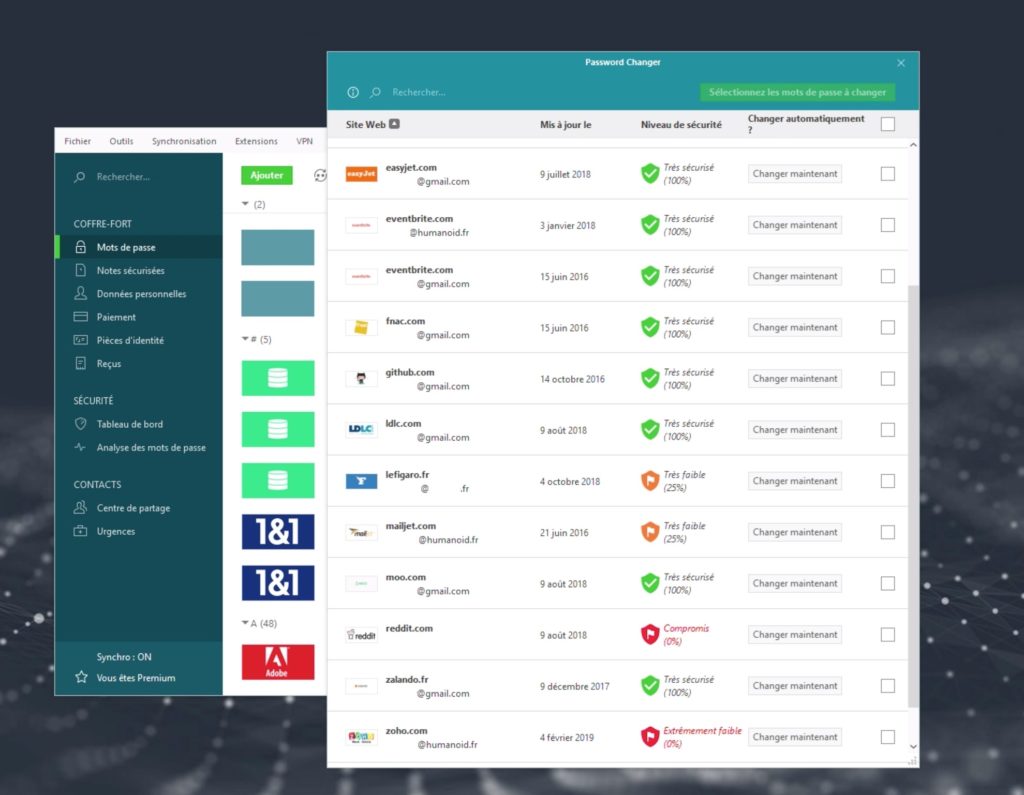Image resolution: width=1024 pixels, height=795 pixels.
Task: Check the lefigaro.fr row checkbox
Action: [888, 481]
